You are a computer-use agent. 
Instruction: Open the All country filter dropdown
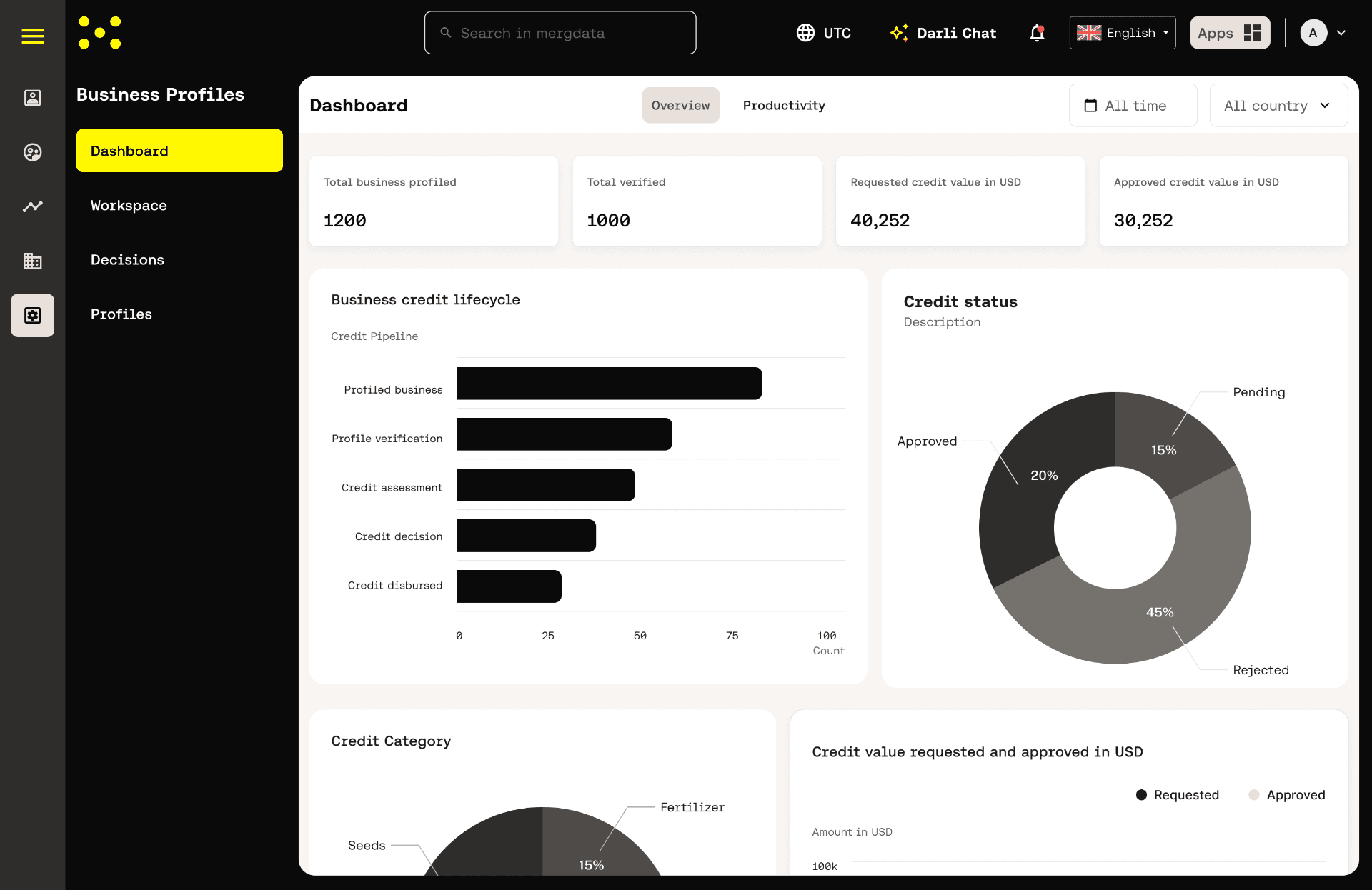(x=1278, y=106)
